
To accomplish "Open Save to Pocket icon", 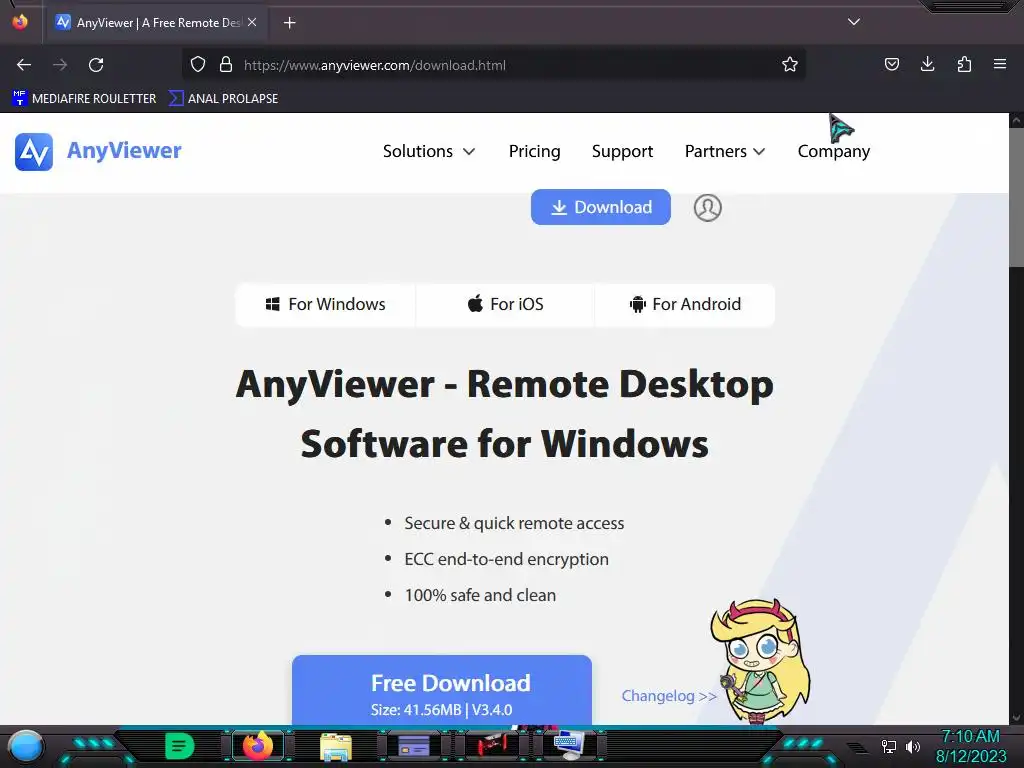I will click(891, 64).
